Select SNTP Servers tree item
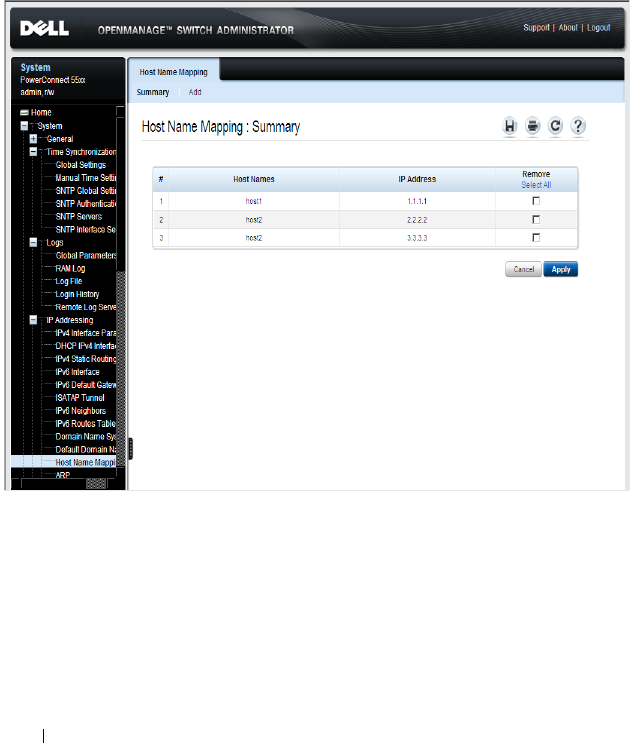Viewport: 641px width, 743px height. click(x=79, y=217)
